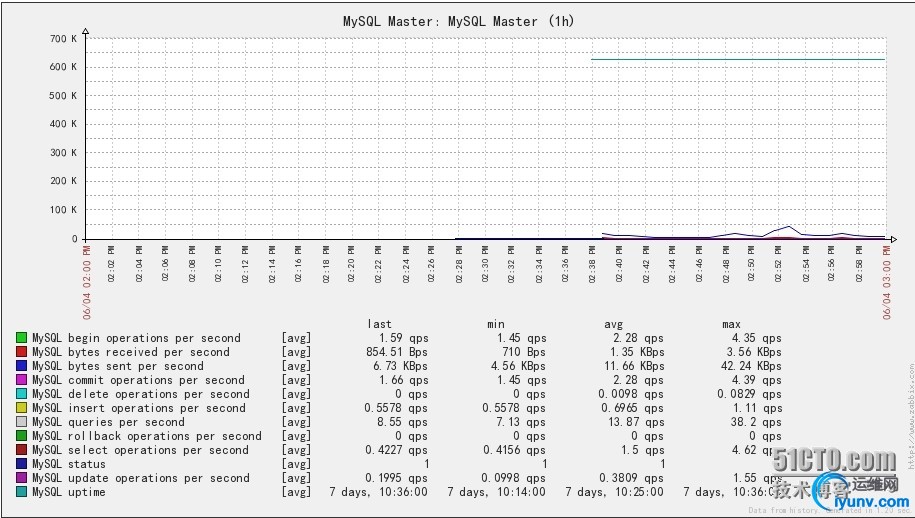Click the 'max' column header

tap(731, 324)
